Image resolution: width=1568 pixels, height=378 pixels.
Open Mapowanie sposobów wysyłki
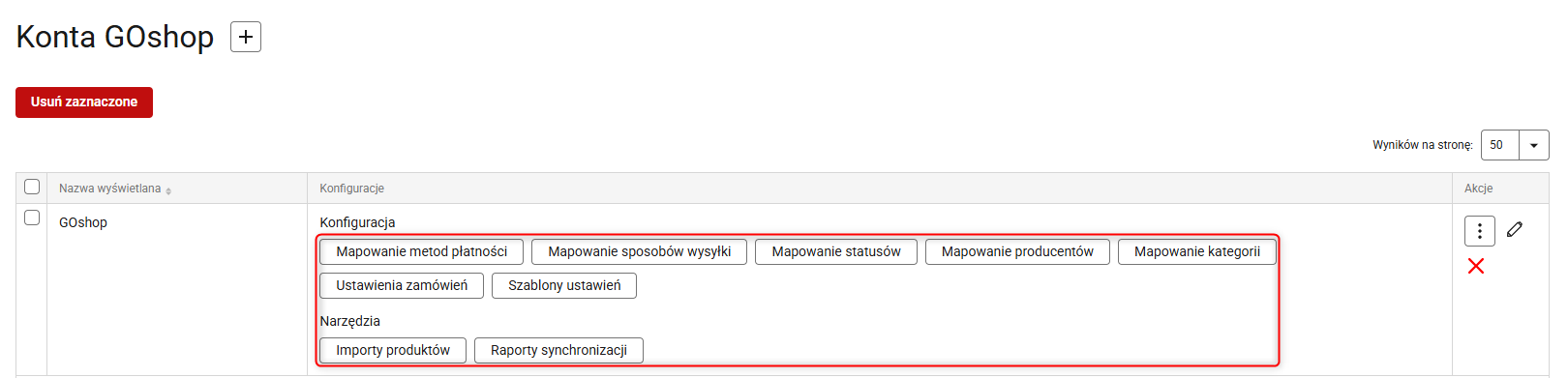click(640, 252)
